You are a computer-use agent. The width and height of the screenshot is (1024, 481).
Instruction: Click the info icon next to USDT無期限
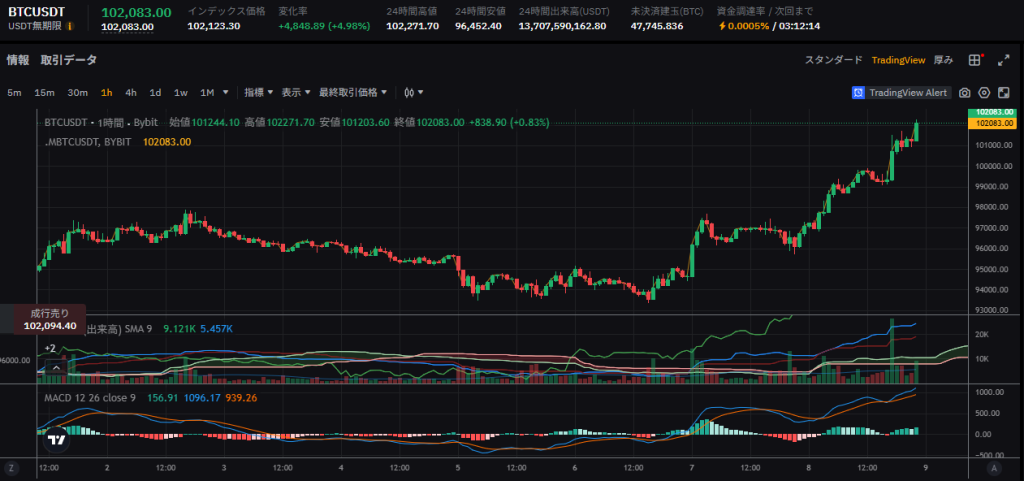70,26
